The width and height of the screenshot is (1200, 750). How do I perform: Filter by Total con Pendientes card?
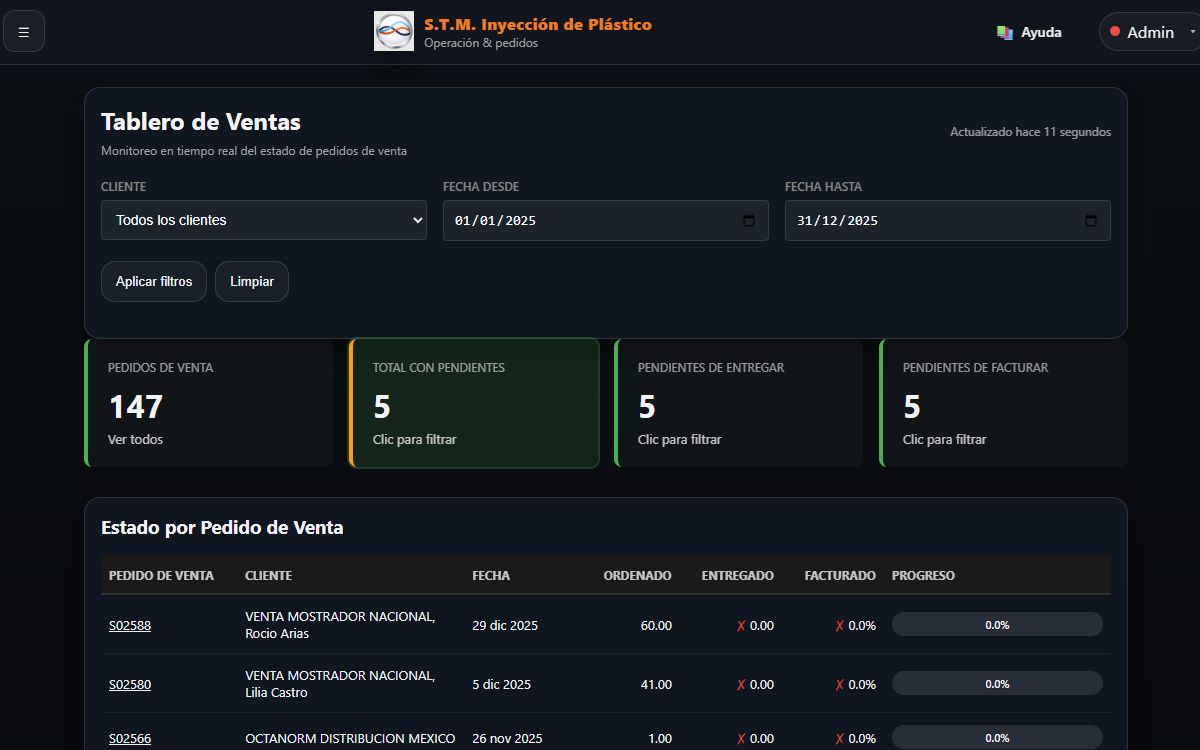click(474, 403)
